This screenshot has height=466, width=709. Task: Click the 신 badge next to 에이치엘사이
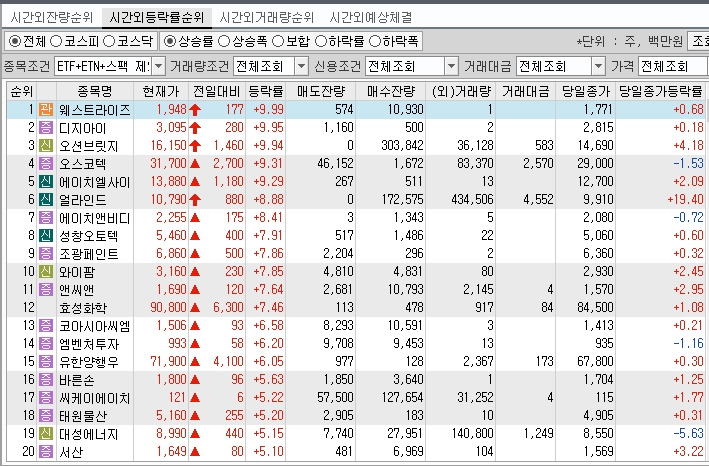pyautogui.click(x=46, y=182)
